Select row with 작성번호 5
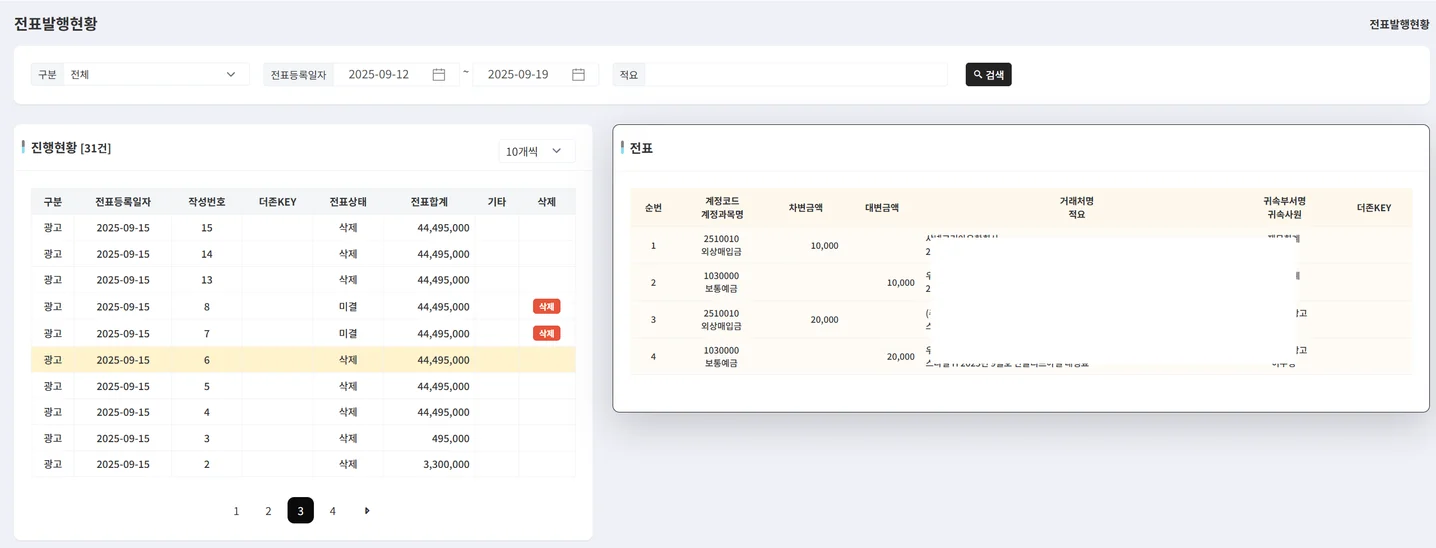Viewport: 1436px width, 548px height. (x=303, y=386)
